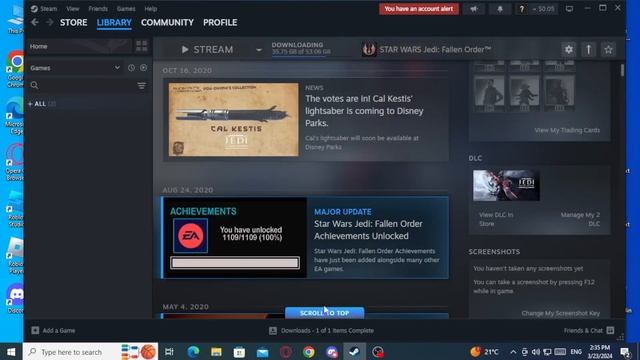Open the Help menu
Screen dimensions: 640x360
point(151,9)
